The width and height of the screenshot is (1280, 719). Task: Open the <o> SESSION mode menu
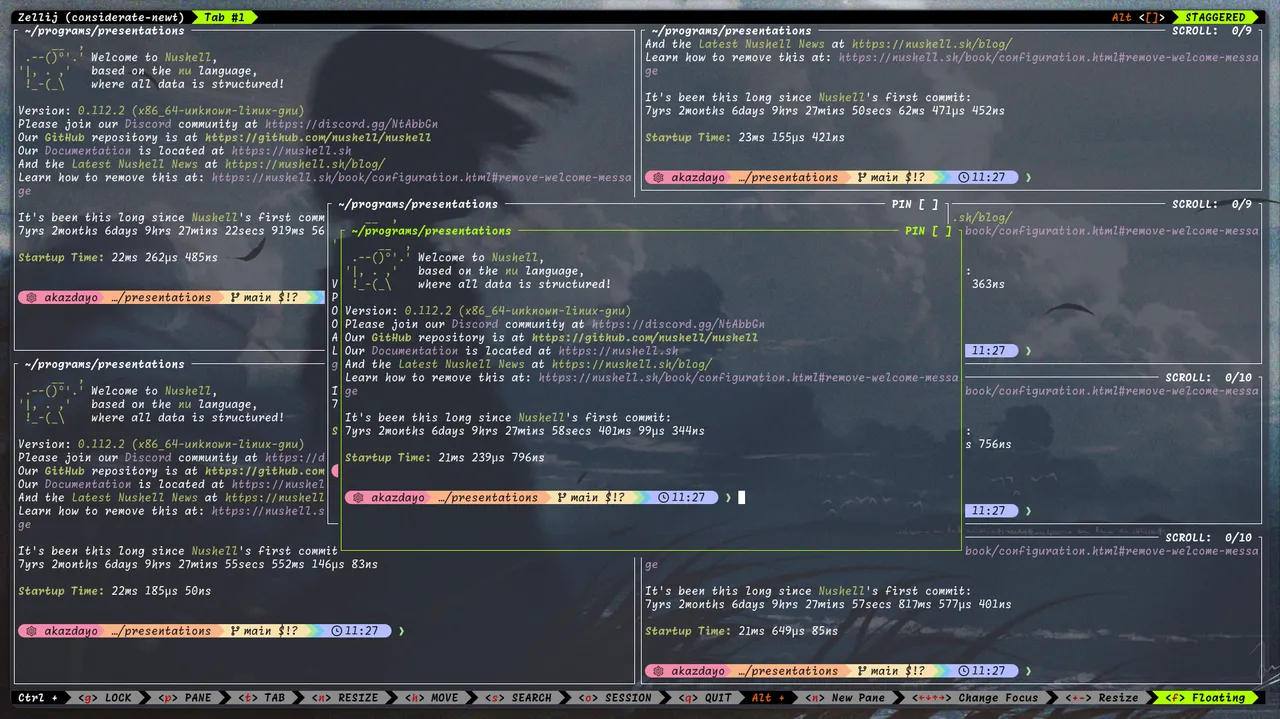614,698
